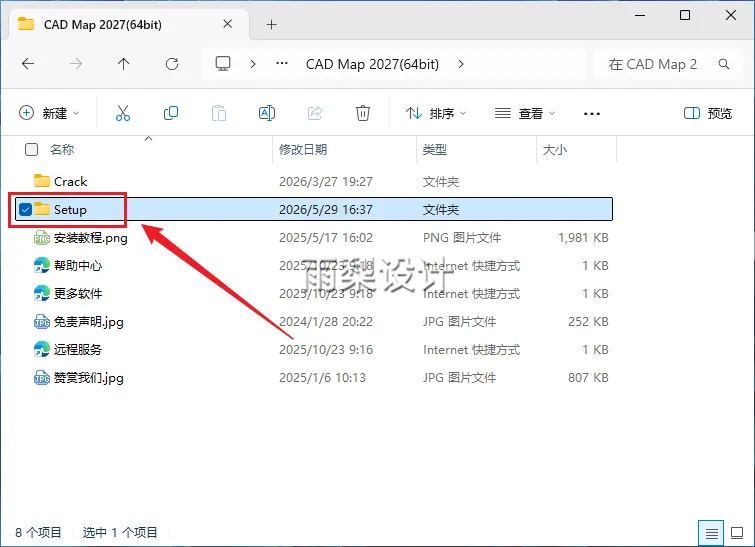
Task: Select the file name 安装教程.png
Action: pos(91,238)
